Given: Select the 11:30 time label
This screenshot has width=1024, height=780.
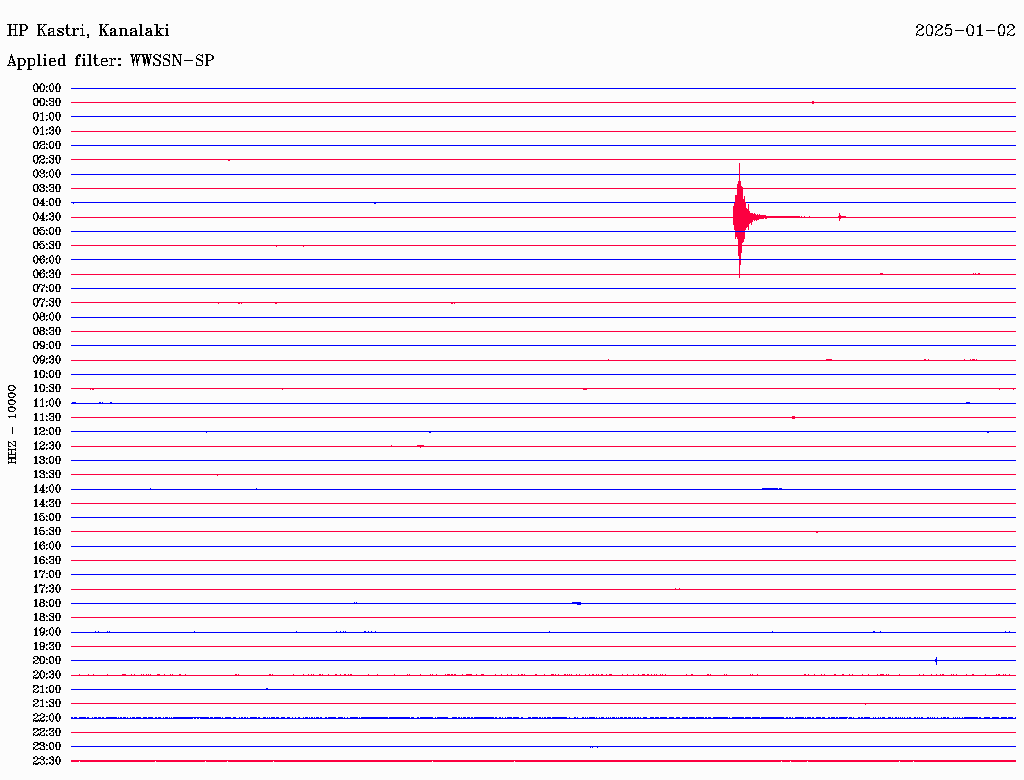Looking at the screenshot, I should tap(47, 417).
